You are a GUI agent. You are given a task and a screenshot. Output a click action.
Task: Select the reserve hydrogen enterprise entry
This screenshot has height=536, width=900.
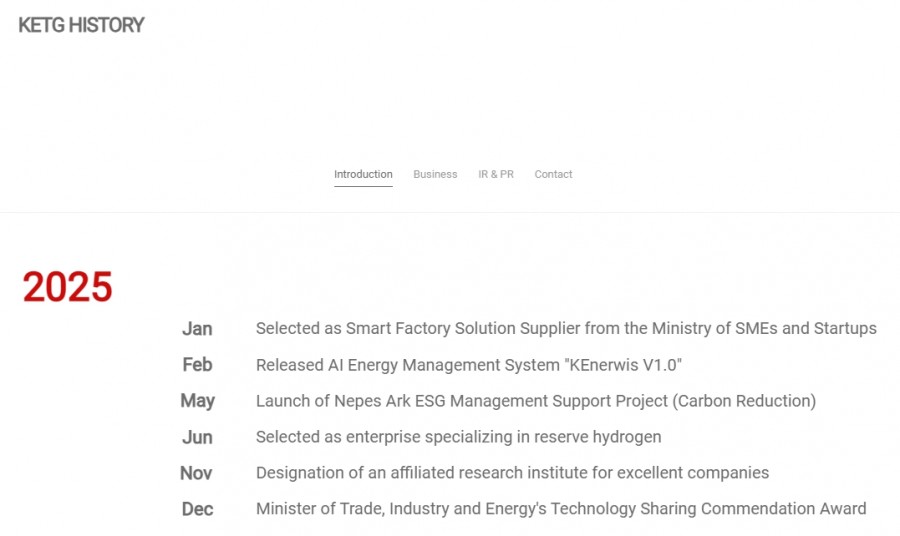coord(458,437)
